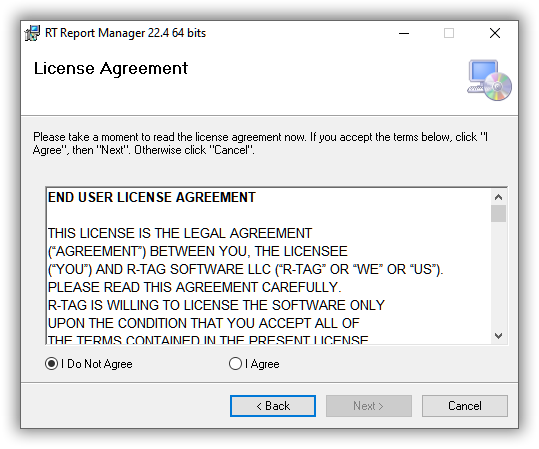
Task: Click the computer and CD setup graphic
Action: [489, 80]
